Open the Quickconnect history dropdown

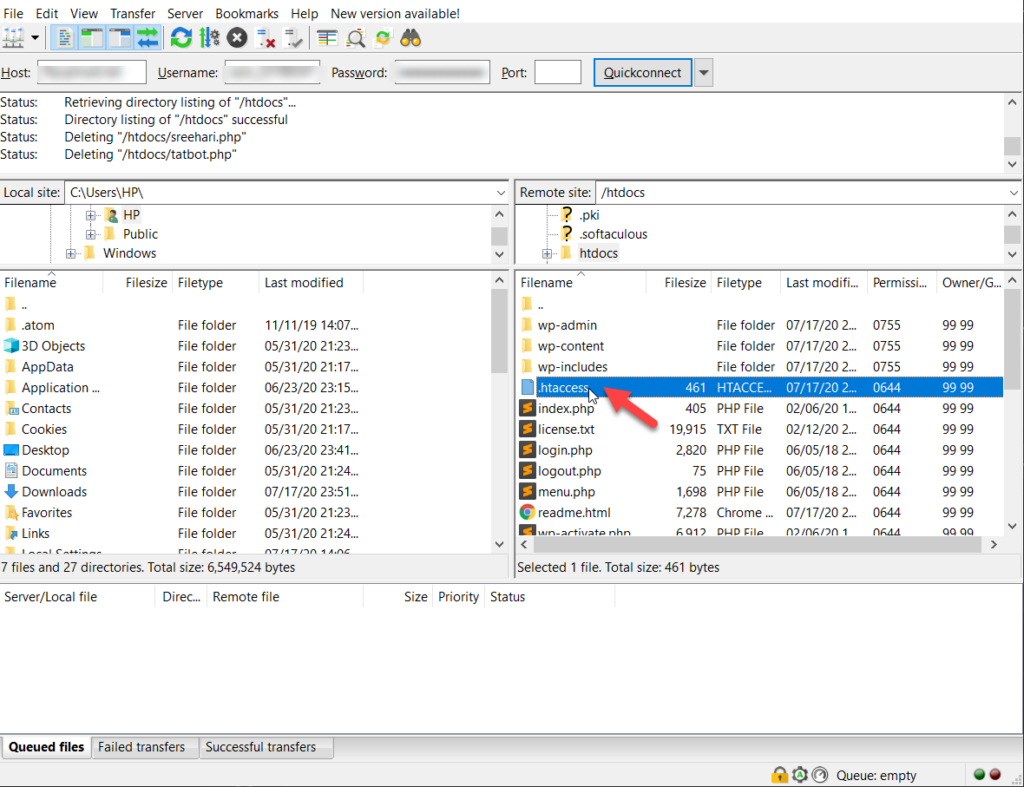pos(703,72)
